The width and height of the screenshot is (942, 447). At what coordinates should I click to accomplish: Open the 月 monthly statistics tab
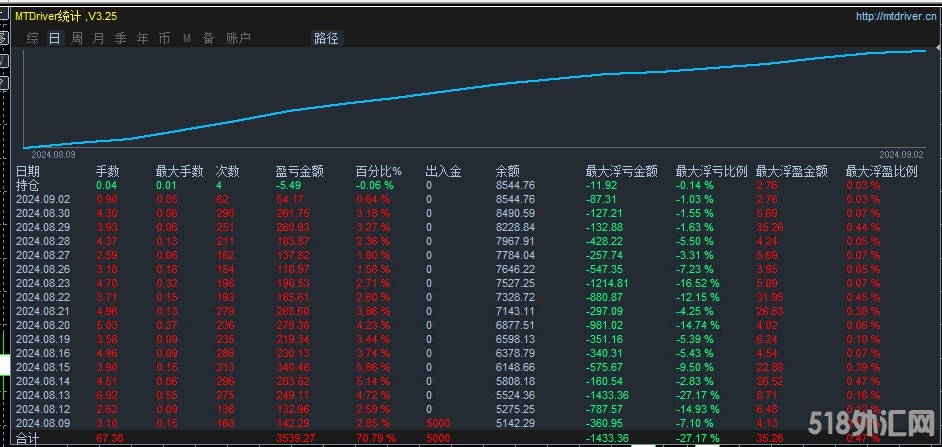99,38
